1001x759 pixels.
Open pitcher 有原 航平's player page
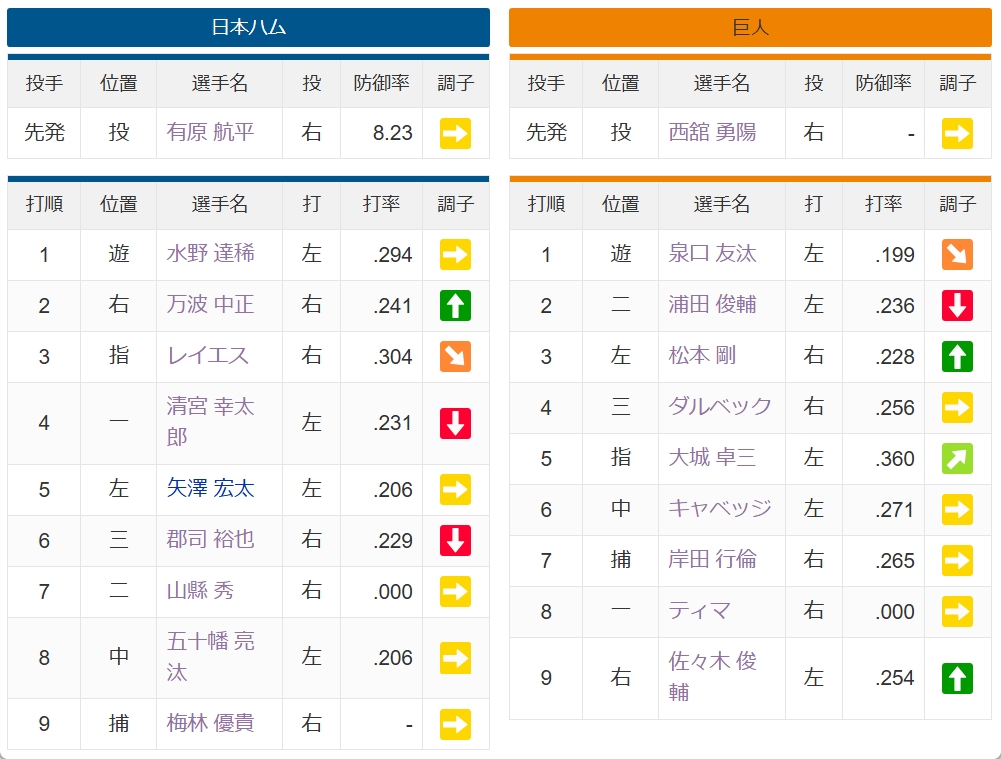pyautogui.click(x=210, y=132)
